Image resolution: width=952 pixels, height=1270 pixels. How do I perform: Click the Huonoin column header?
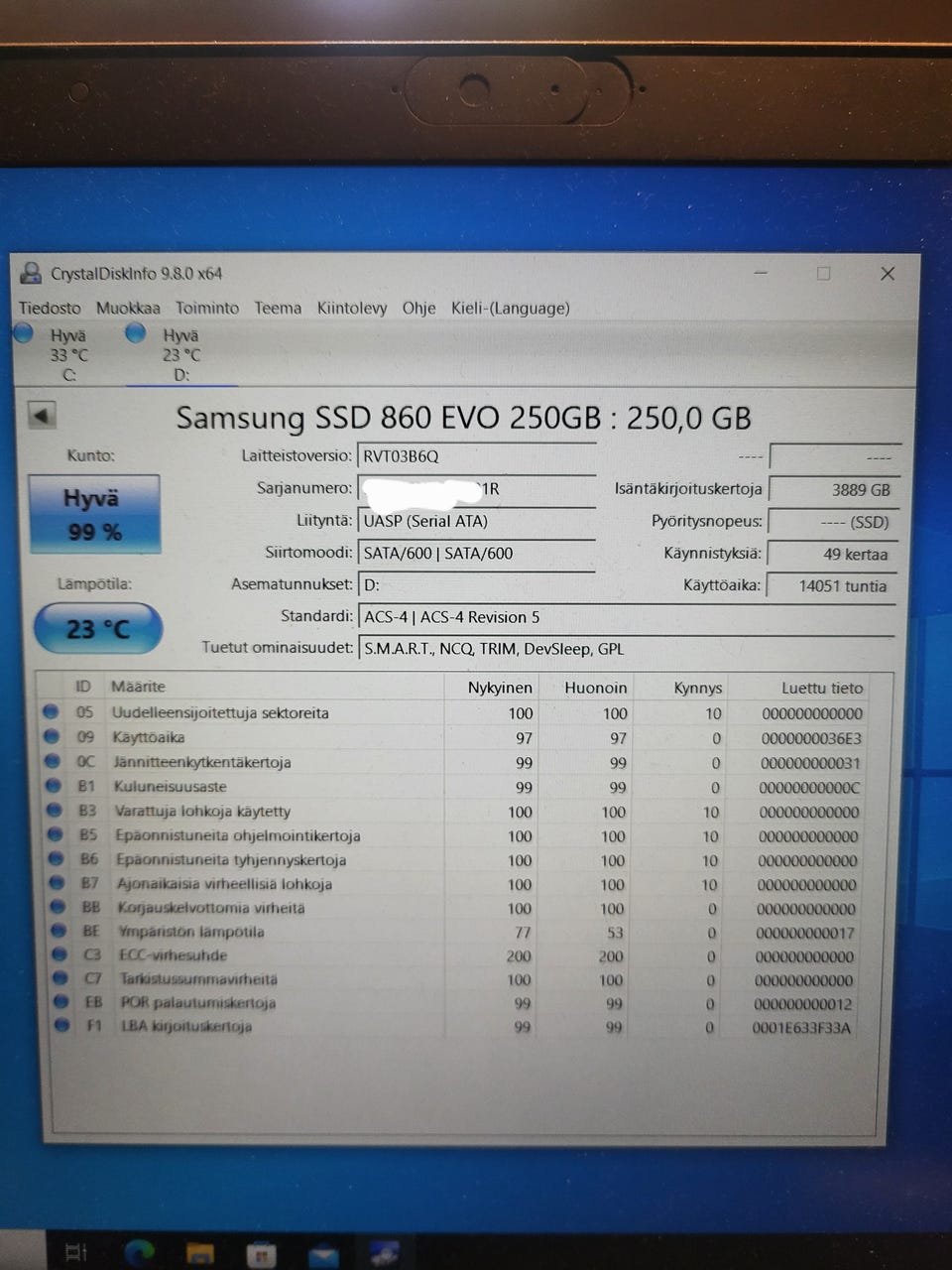pyautogui.click(x=595, y=688)
